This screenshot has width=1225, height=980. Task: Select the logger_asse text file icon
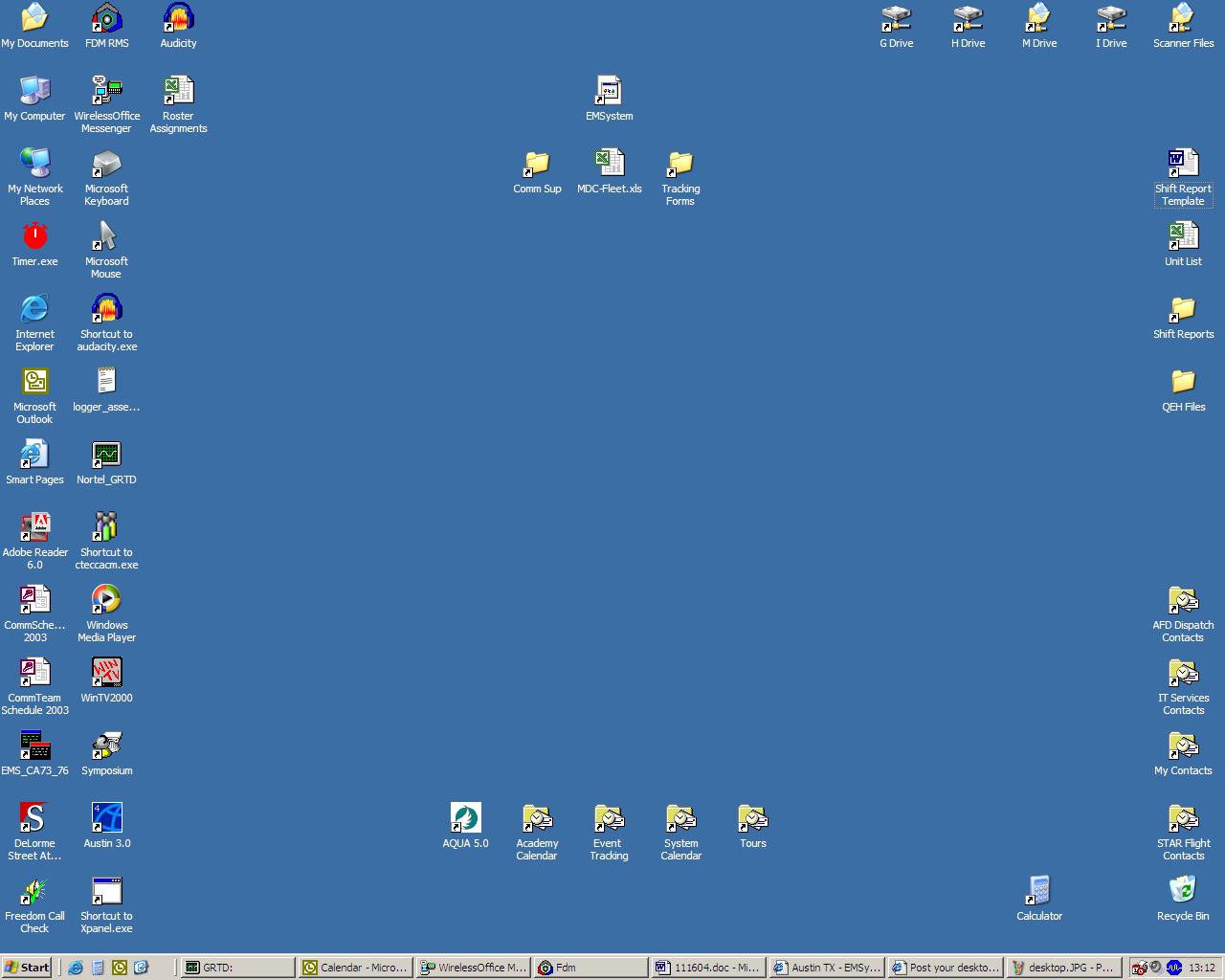click(x=106, y=390)
